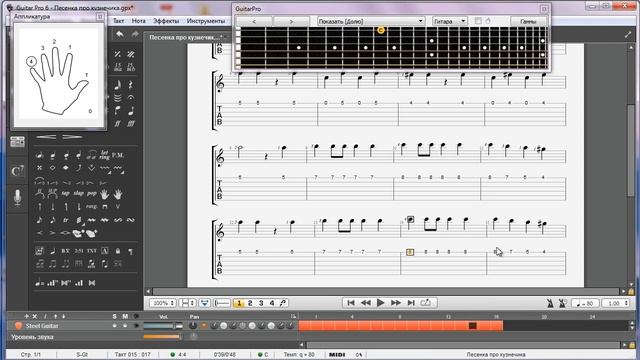
Task: Turn the Steel Guitar pan knob
Action: pyautogui.click(x=193, y=326)
